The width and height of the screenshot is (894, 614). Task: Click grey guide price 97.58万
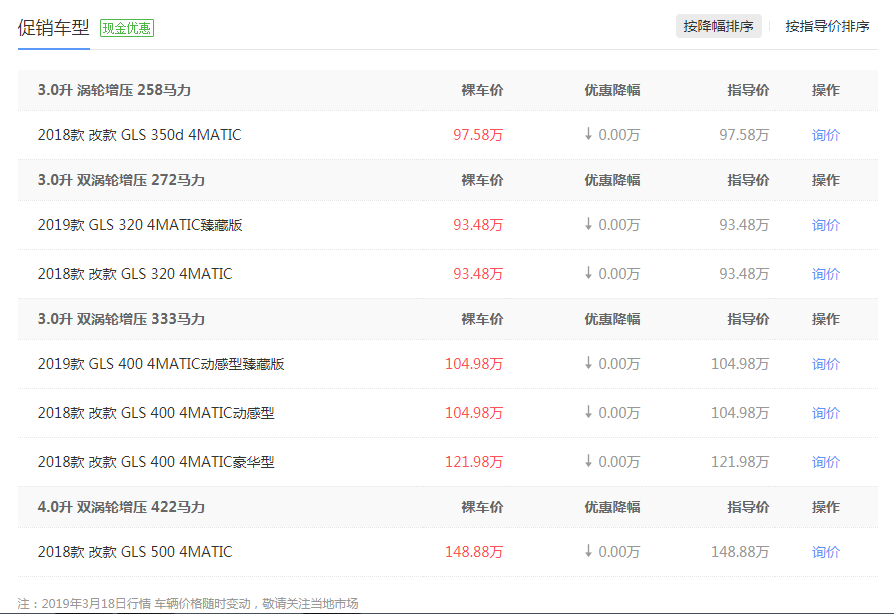744,135
